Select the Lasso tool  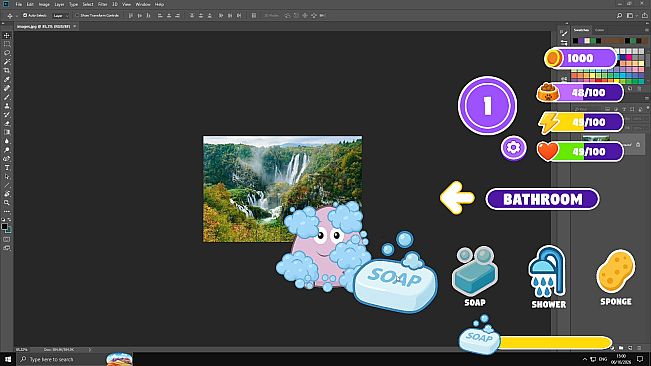[x=7, y=53]
